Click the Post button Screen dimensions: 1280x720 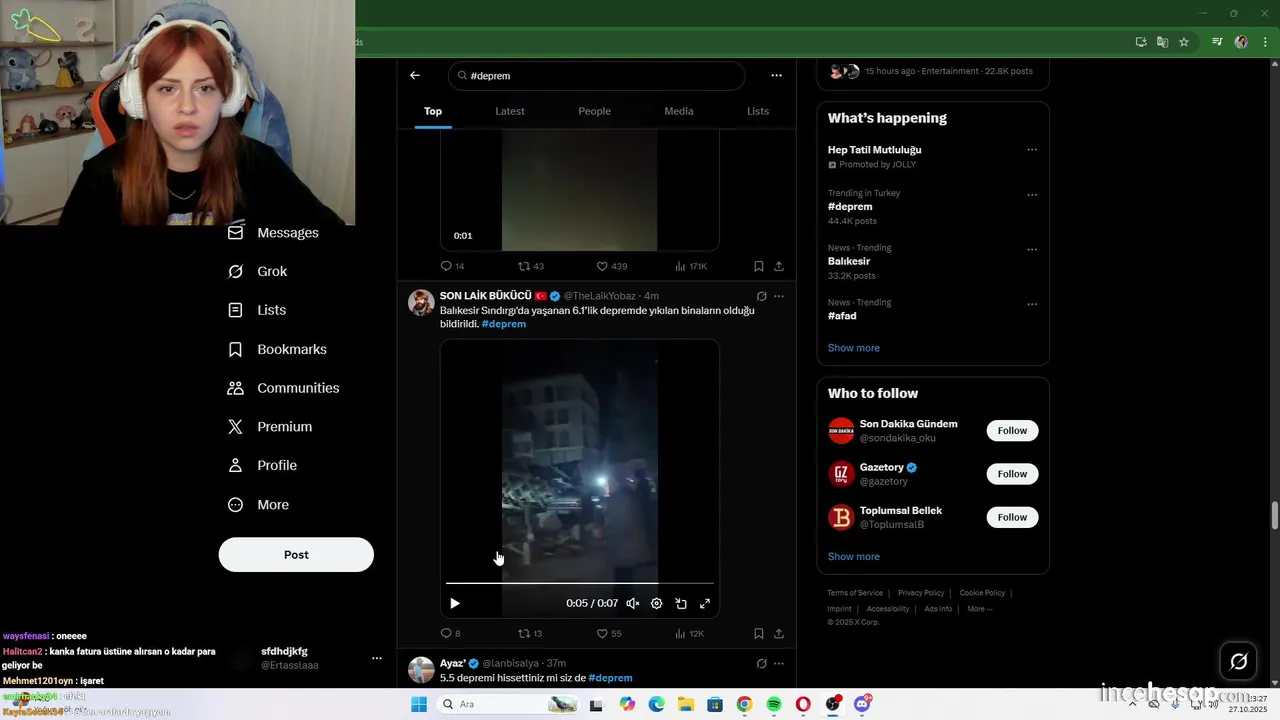(296, 555)
